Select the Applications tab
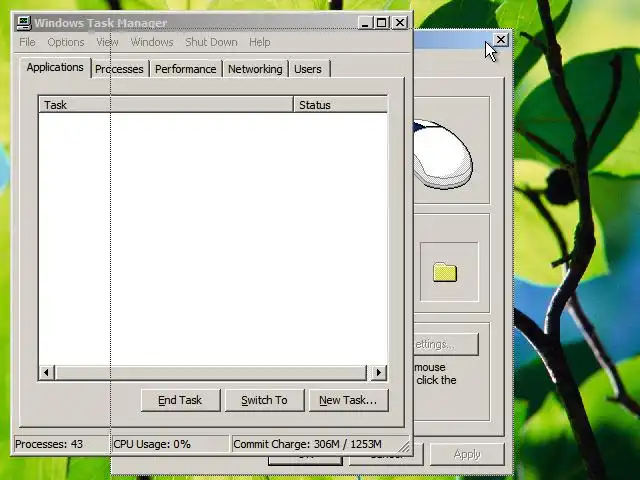 click(x=55, y=67)
